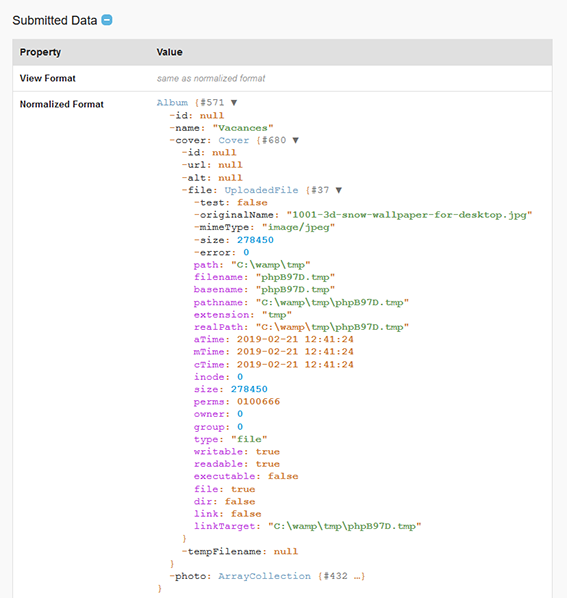567x598 pixels.
Task: Click the UploadedFile class name
Action: 261,190
